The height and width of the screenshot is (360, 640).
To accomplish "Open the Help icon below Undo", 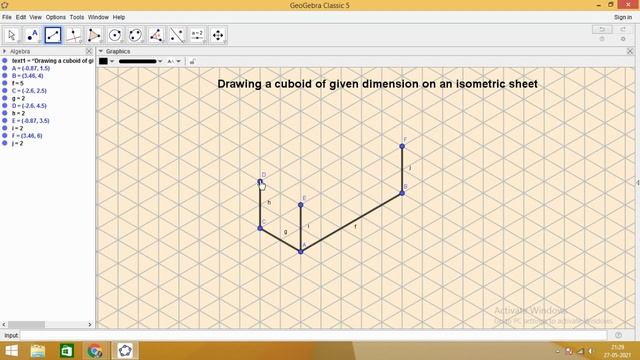I will point(602,39).
